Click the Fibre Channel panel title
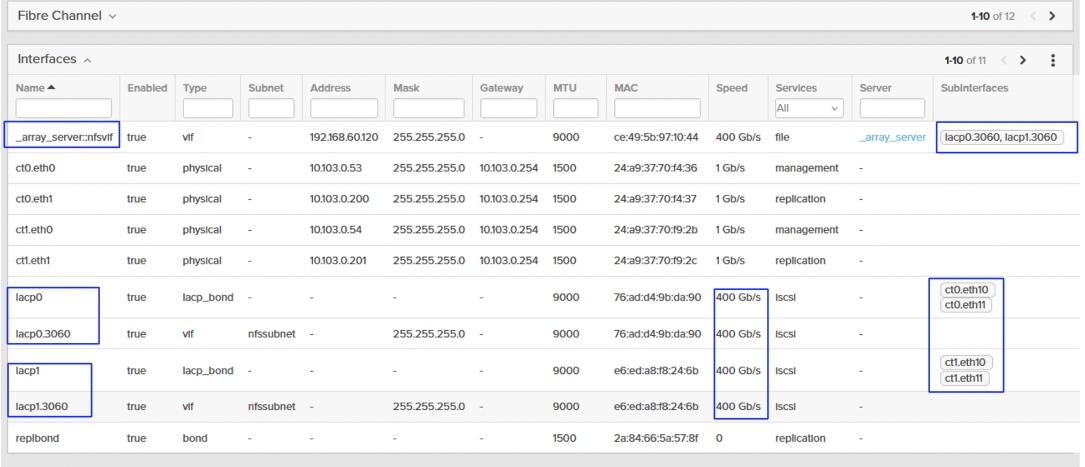The height and width of the screenshot is (467, 1085). (60, 15)
